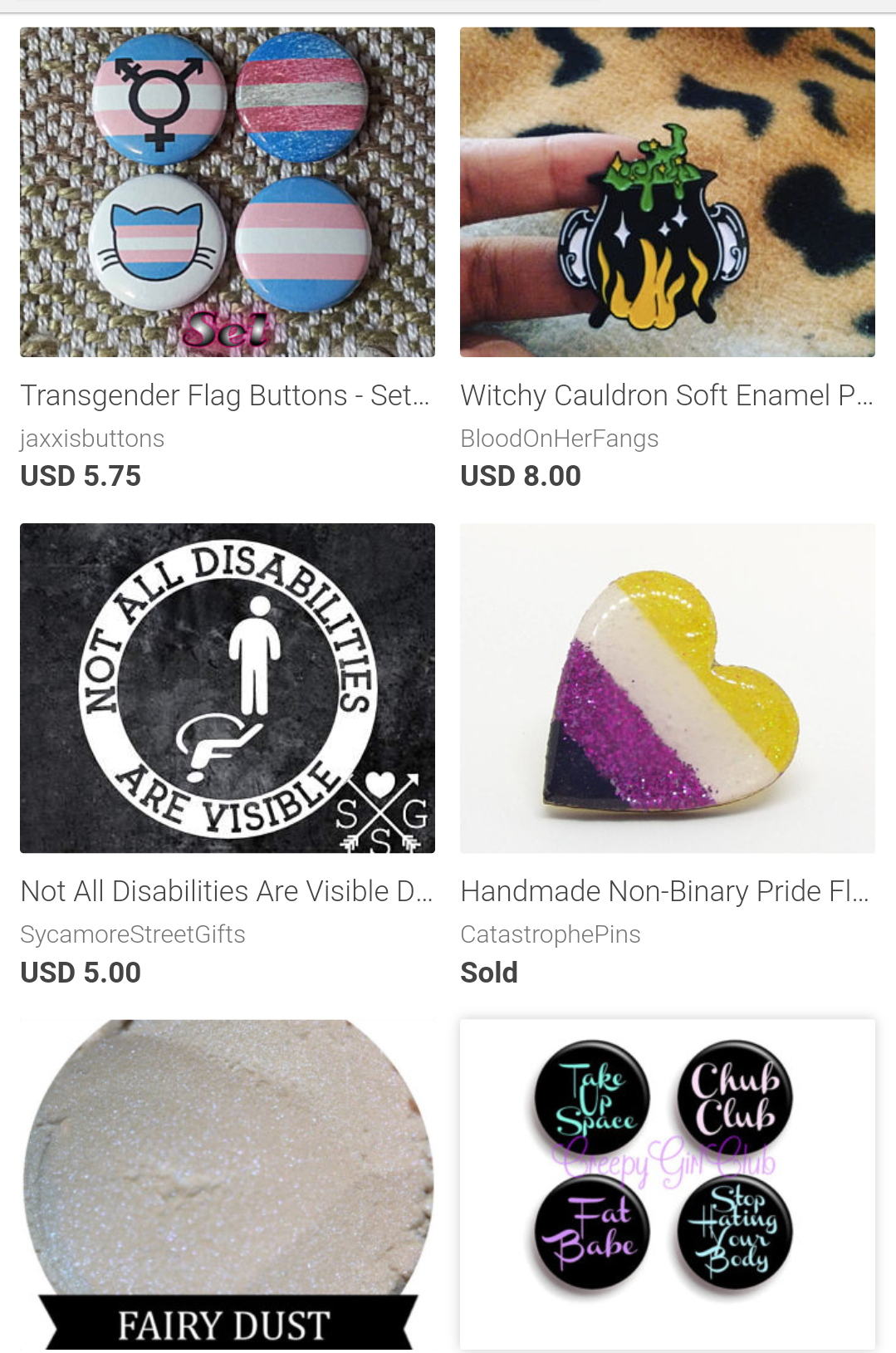Open the Creepy Girl Club buttons image
Viewport: 896px width, 1353px height.
tap(668, 1184)
